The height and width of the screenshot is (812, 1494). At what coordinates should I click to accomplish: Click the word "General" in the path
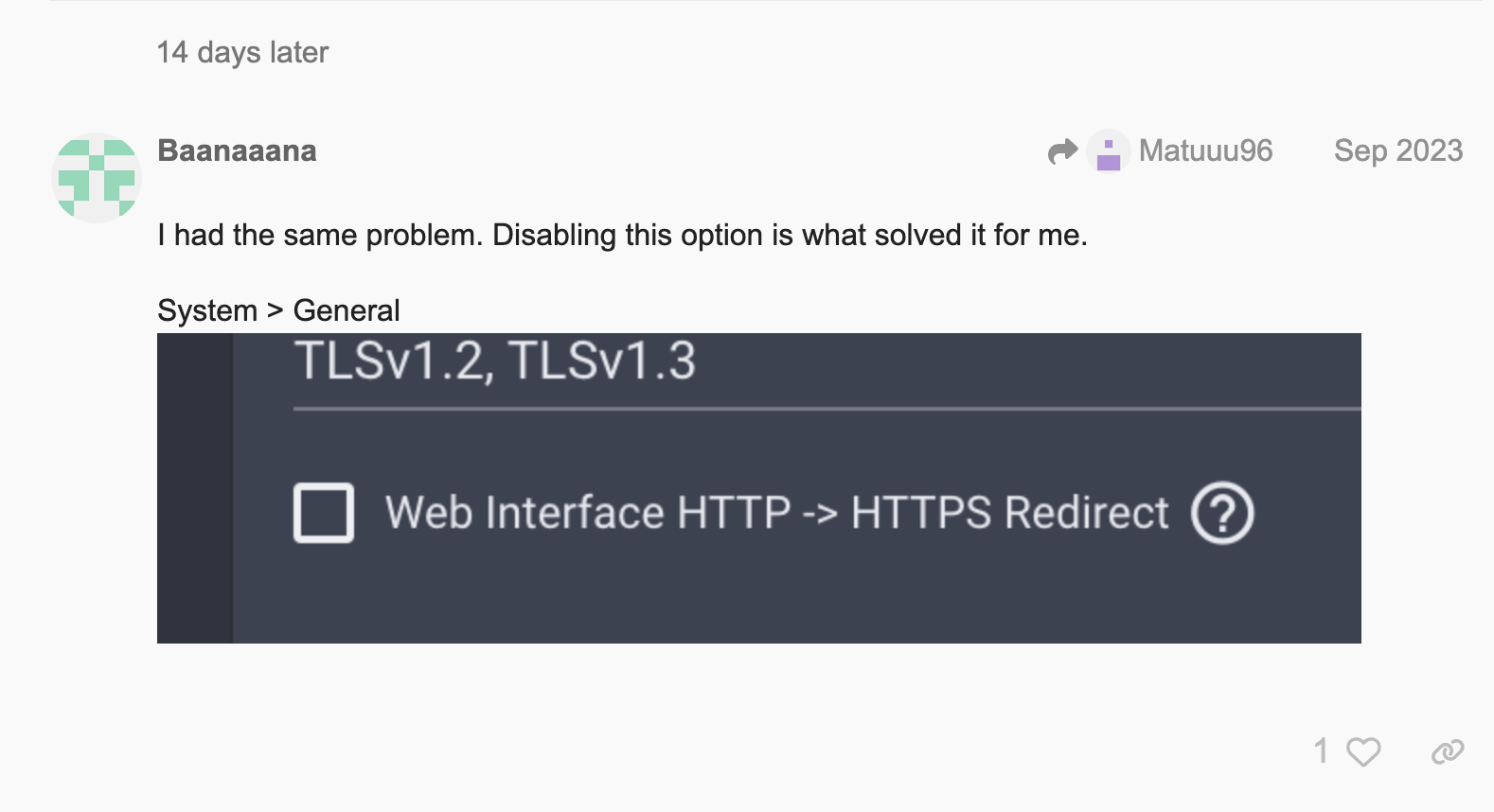tap(347, 310)
